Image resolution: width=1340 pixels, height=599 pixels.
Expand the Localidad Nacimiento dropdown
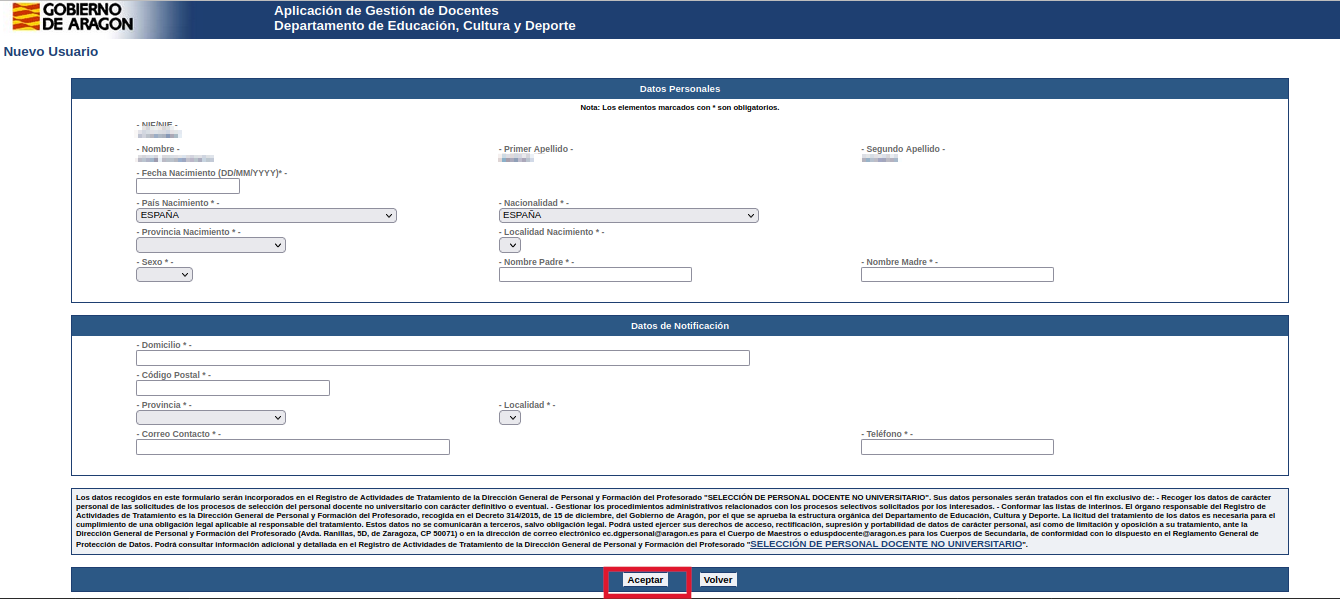510,245
